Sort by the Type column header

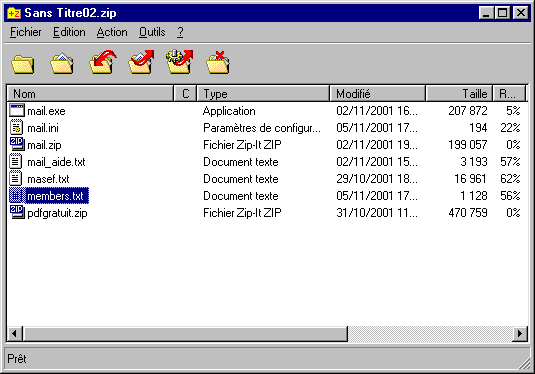tap(263, 94)
